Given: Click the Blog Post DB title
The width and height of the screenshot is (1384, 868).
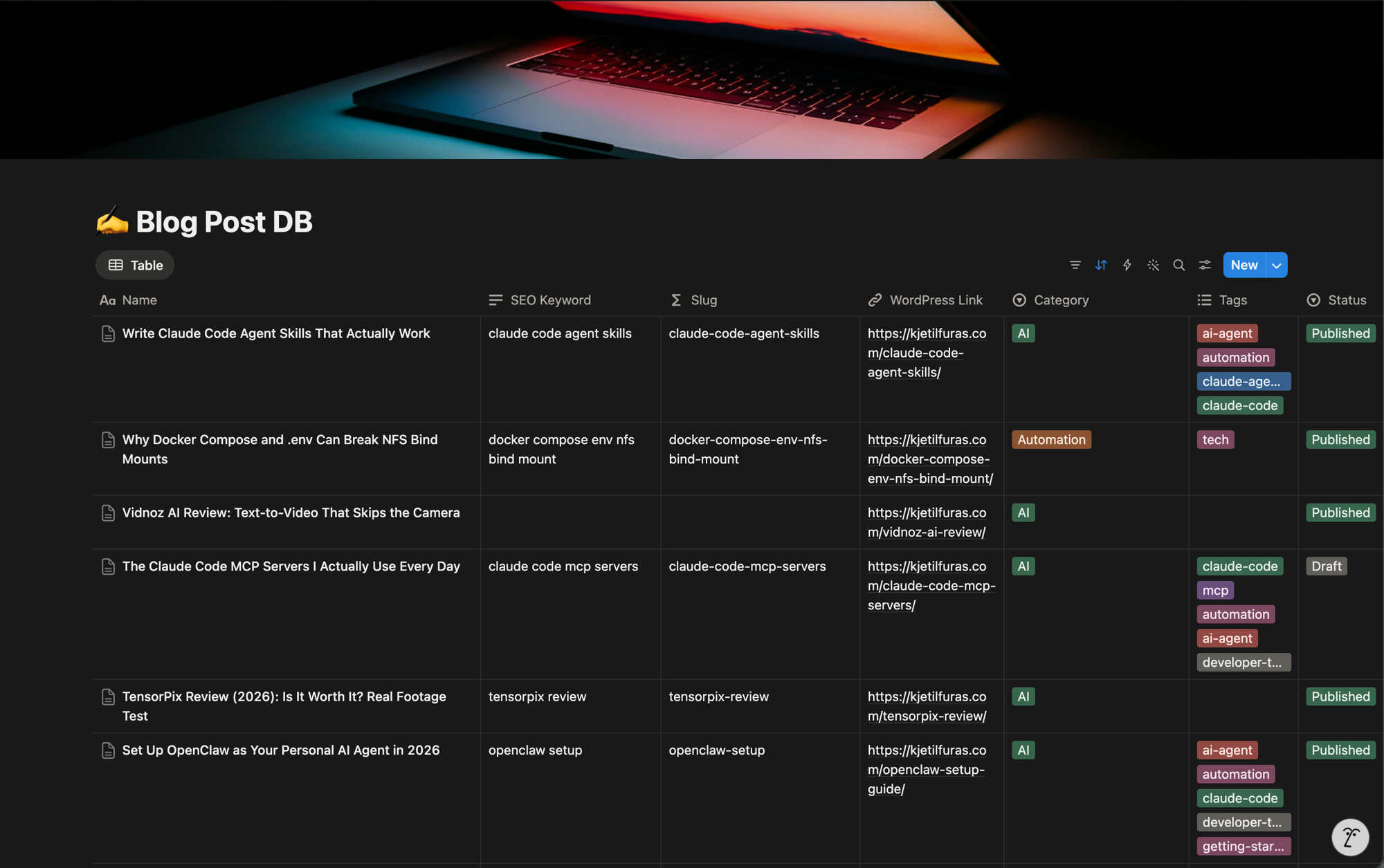Looking at the screenshot, I should (224, 222).
